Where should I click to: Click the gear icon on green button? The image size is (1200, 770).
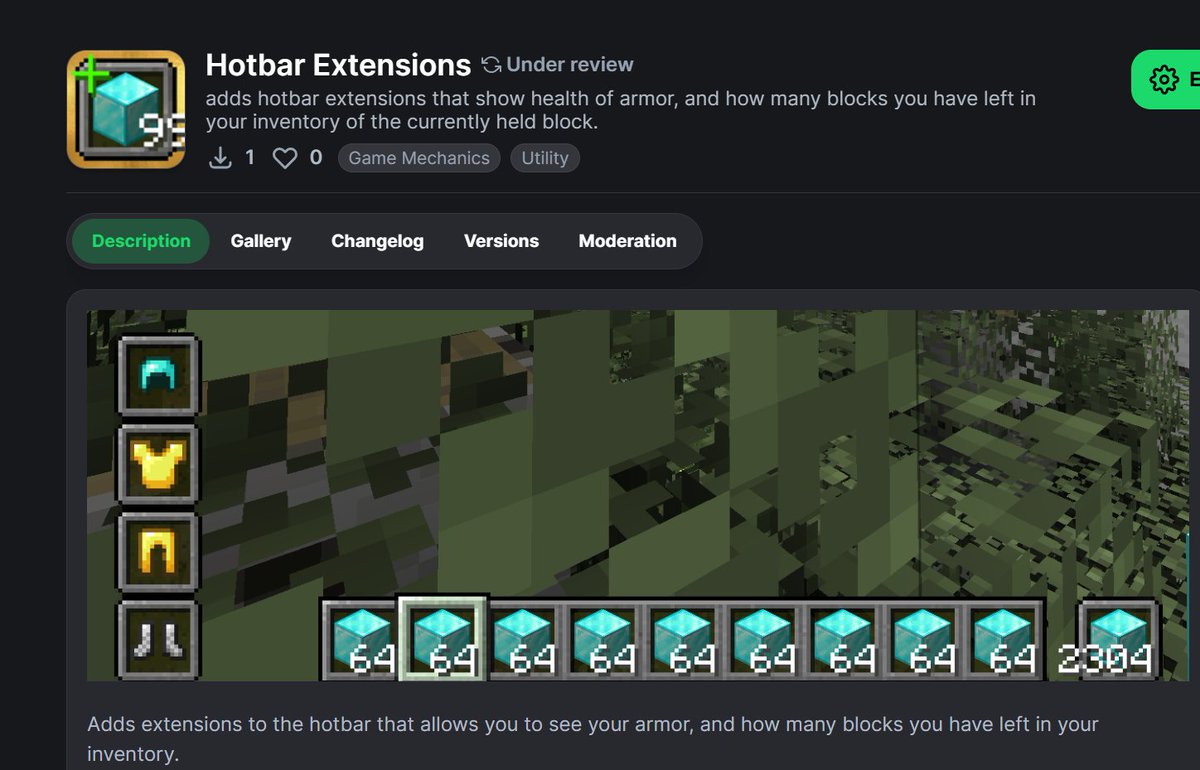click(x=1164, y=80)
